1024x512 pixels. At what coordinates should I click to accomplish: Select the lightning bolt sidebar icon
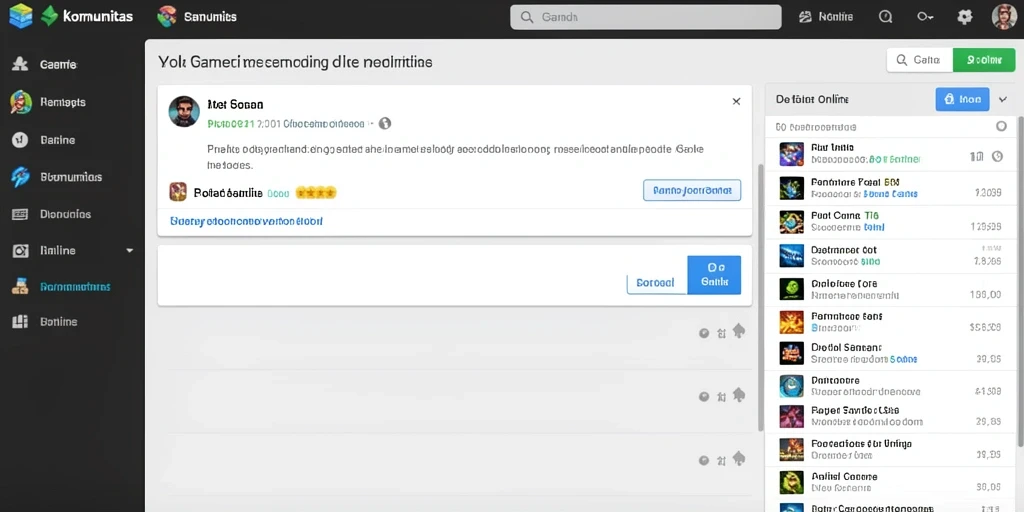tap(20, 177)
